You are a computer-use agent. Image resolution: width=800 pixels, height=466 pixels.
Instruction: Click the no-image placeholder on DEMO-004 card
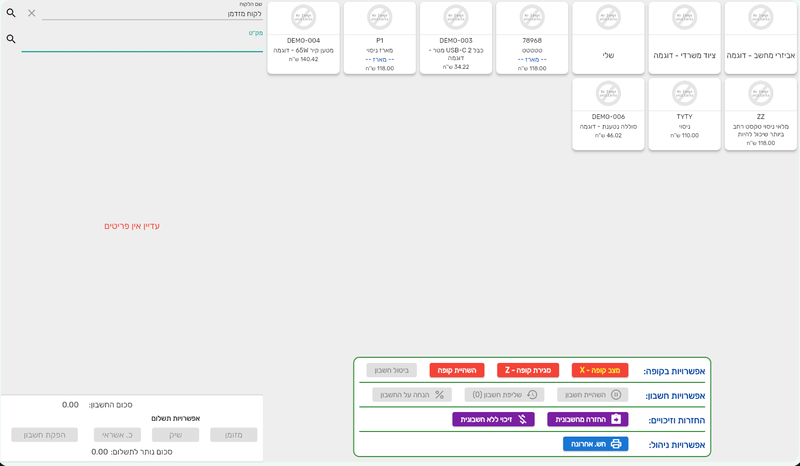pos(303,17)
